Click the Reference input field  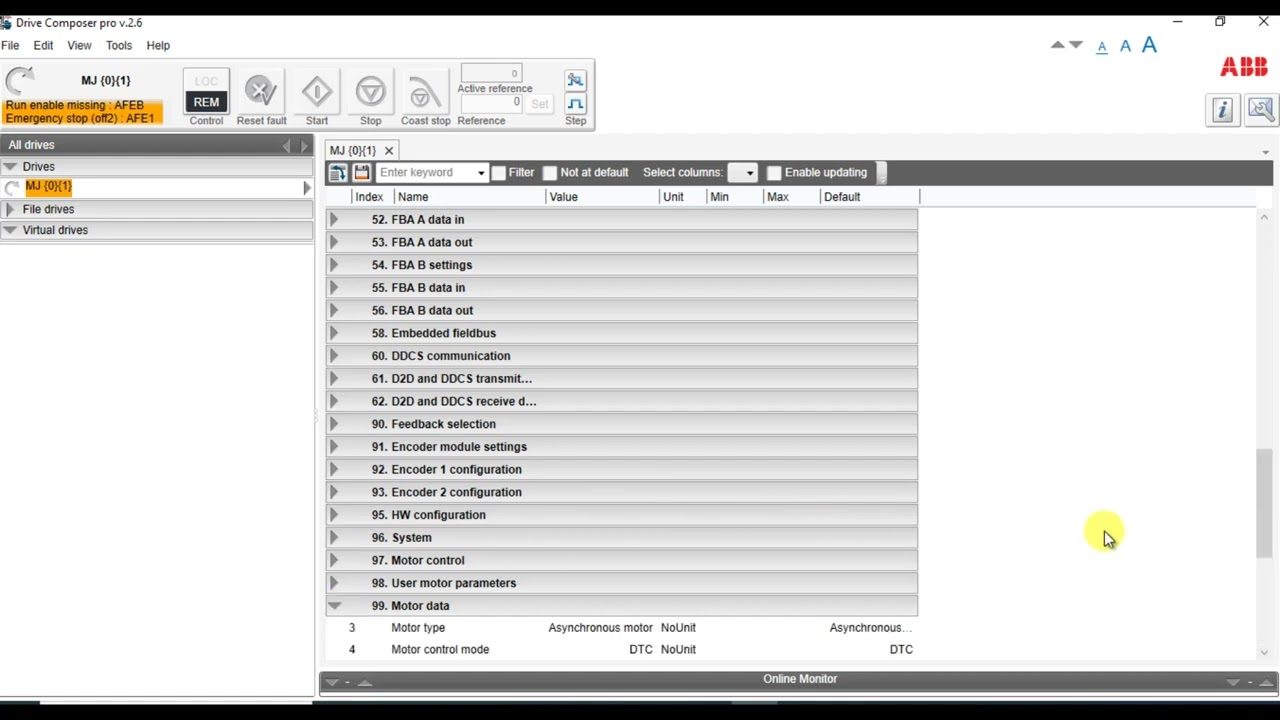491,103
